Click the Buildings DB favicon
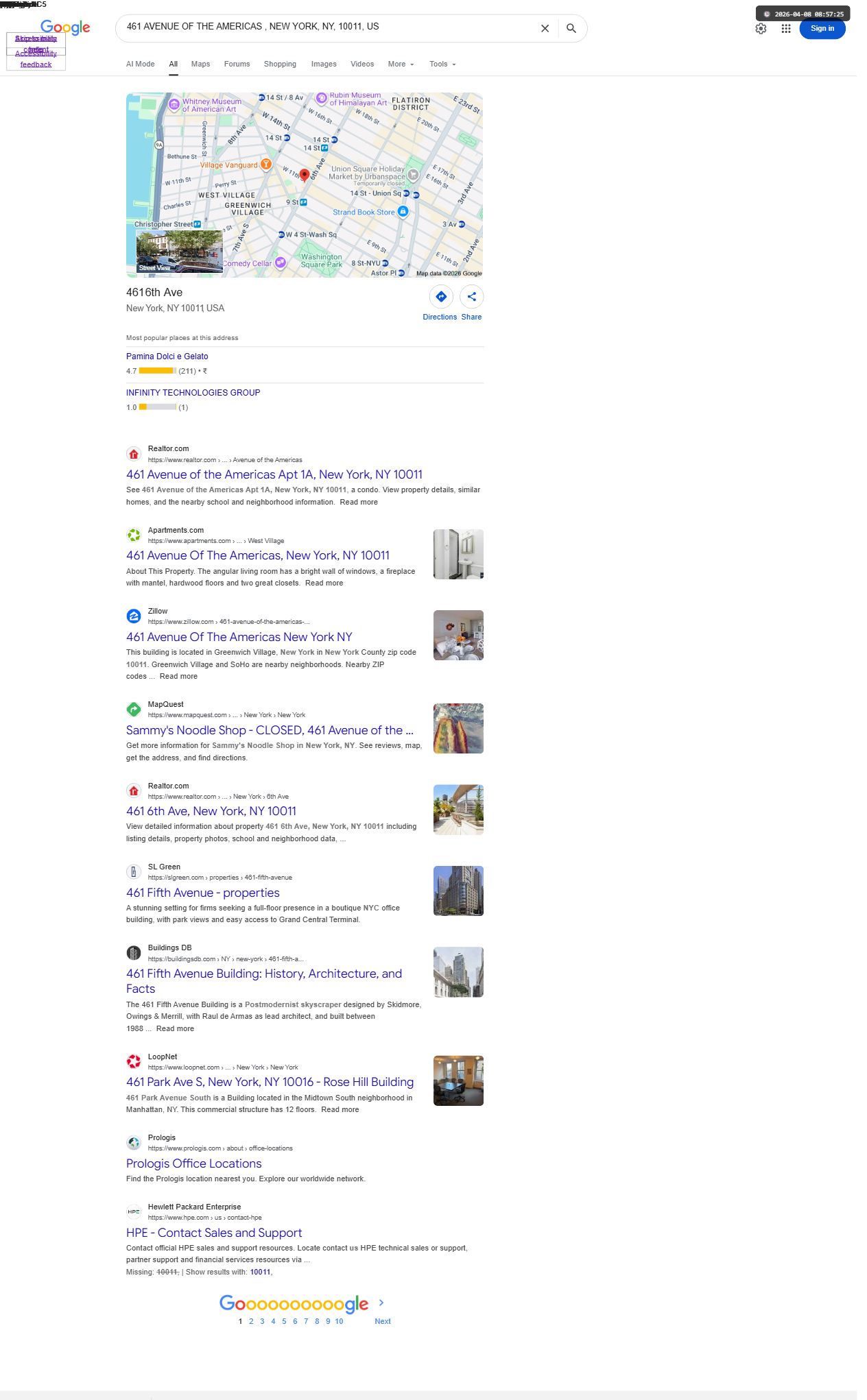The width and height of the screenshot is (867, 1400). [134, 953]
